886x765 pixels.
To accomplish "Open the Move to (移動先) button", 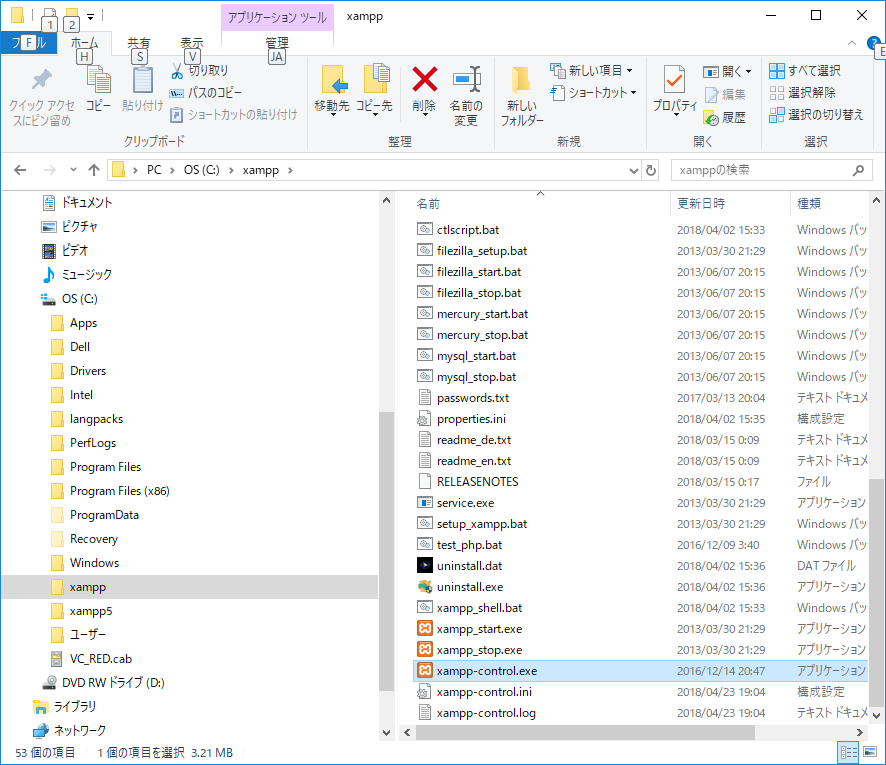I will click(332, 89).
